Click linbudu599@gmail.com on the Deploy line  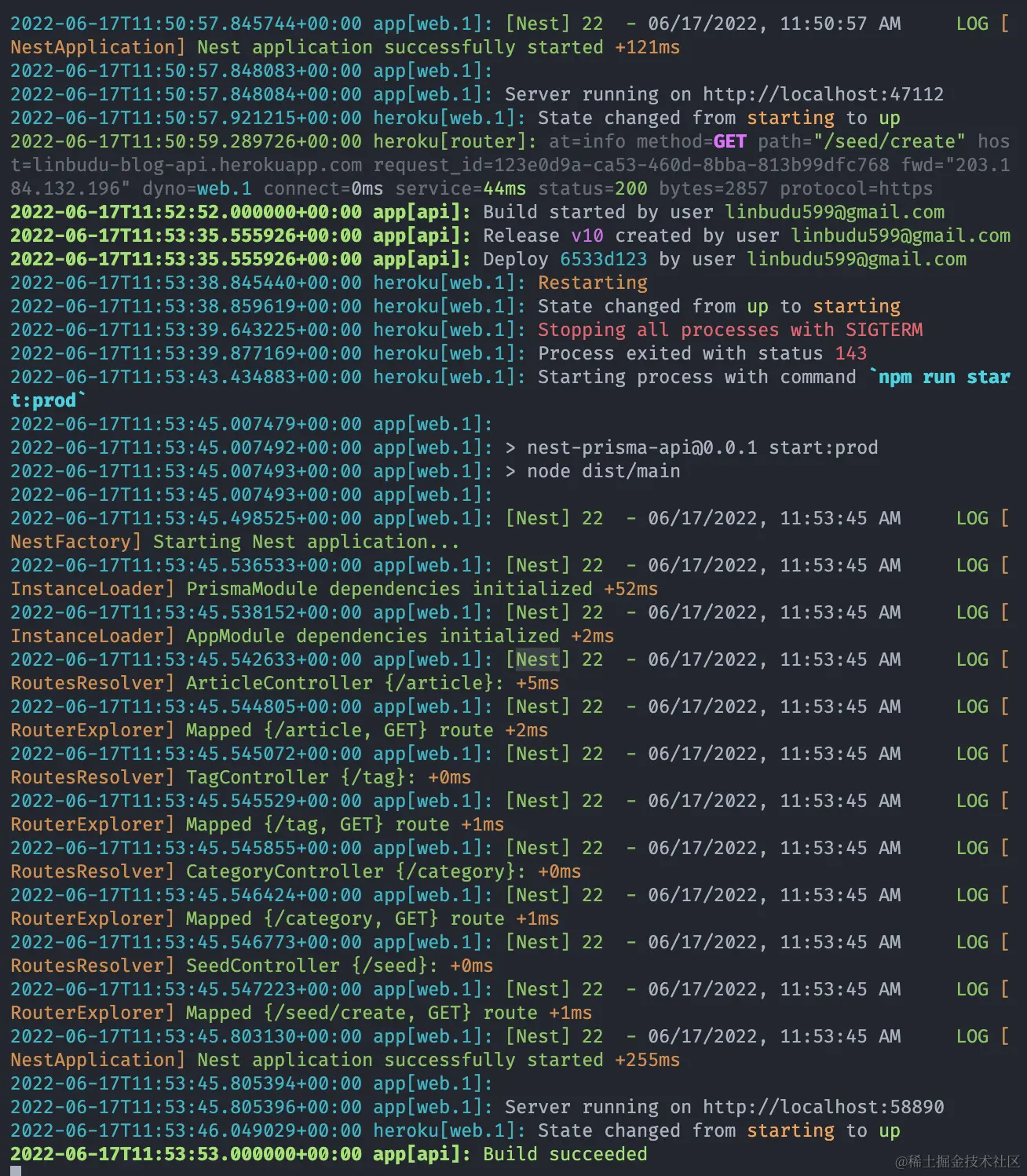pos(857,259)
